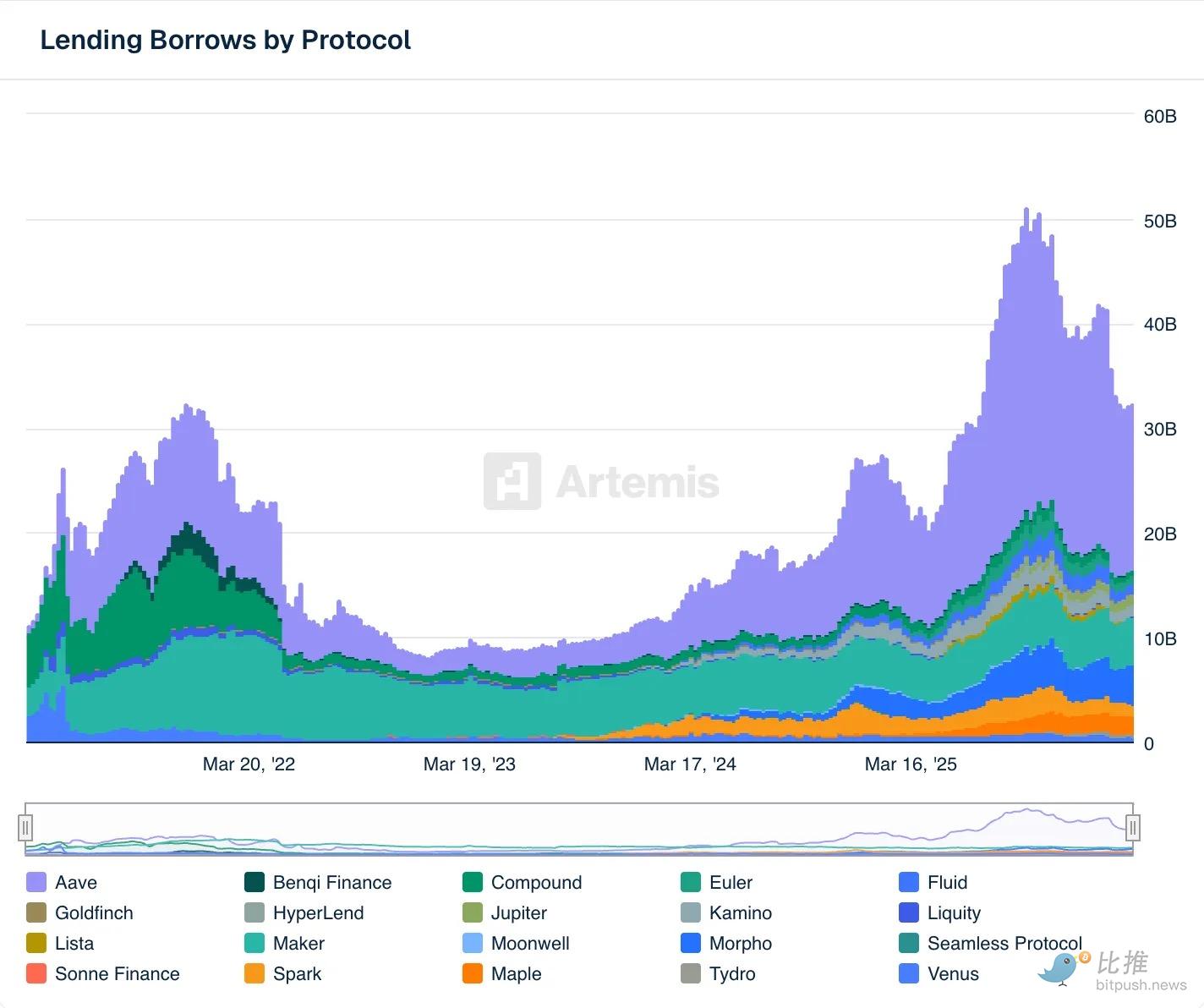Image resolution: width=1204 pixels, height=1008 pixels.
Task: Click the Sonne Finance red legend icon
Action: [36, 974]
